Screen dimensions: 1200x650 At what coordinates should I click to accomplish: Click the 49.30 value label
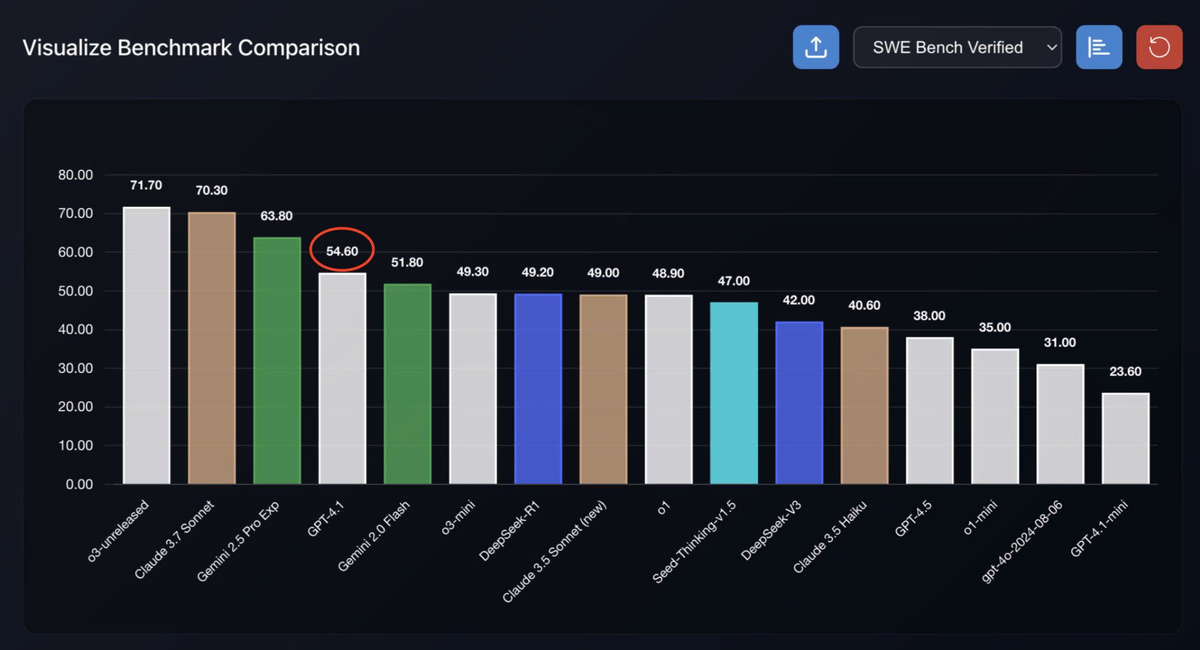pos(473,271)
